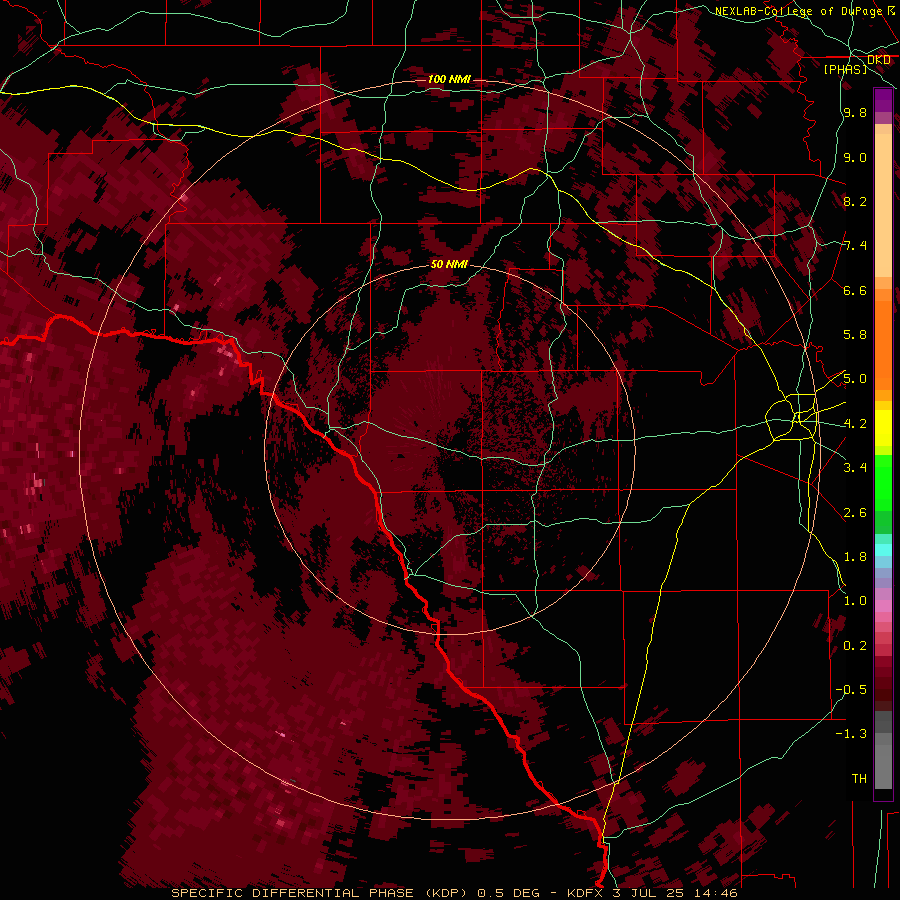Click the 6.6 value on color scale

pos(855,290)
